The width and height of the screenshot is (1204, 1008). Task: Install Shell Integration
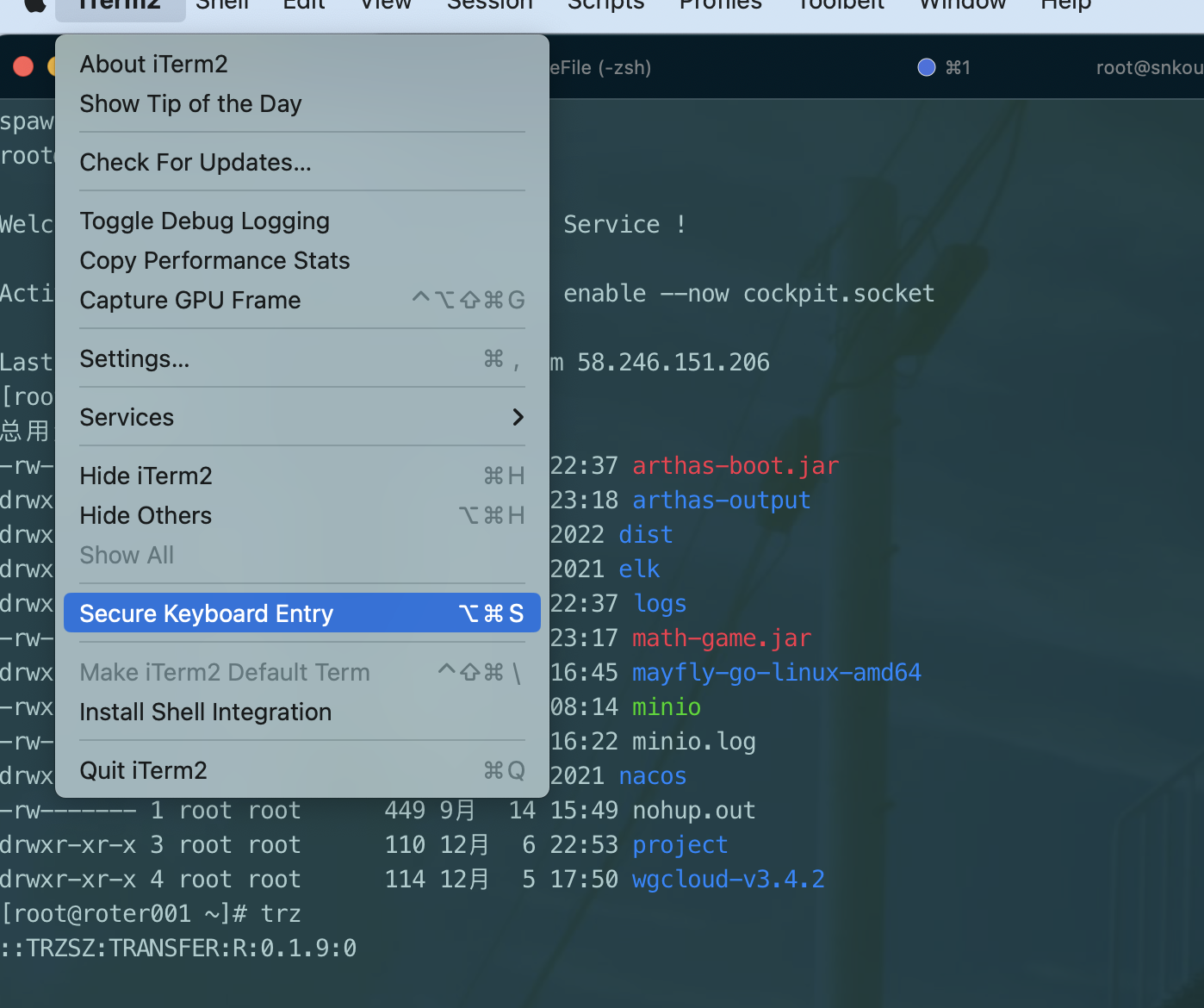[205, 712]
